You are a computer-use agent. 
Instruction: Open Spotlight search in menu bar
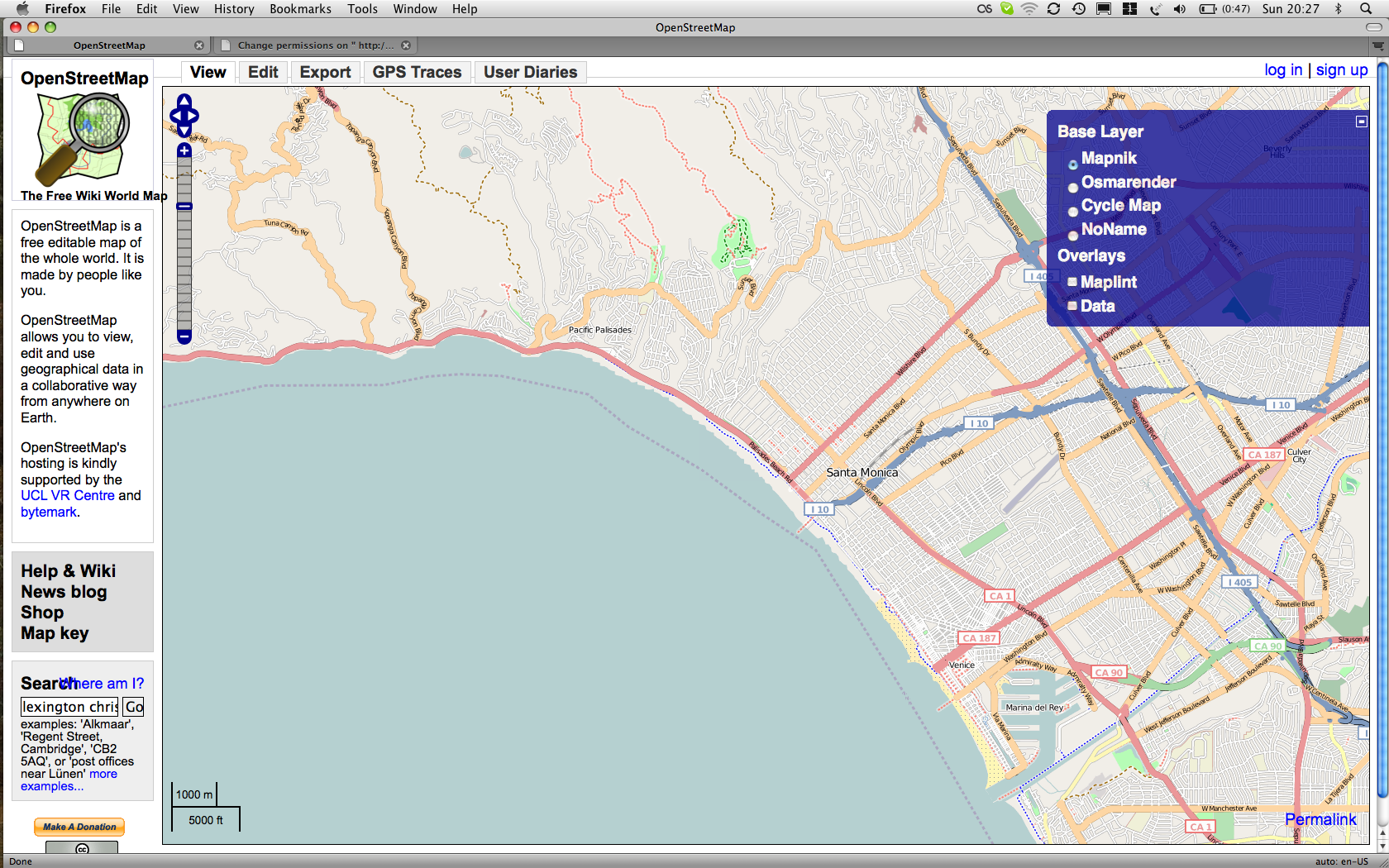(x=1366, y=9)
